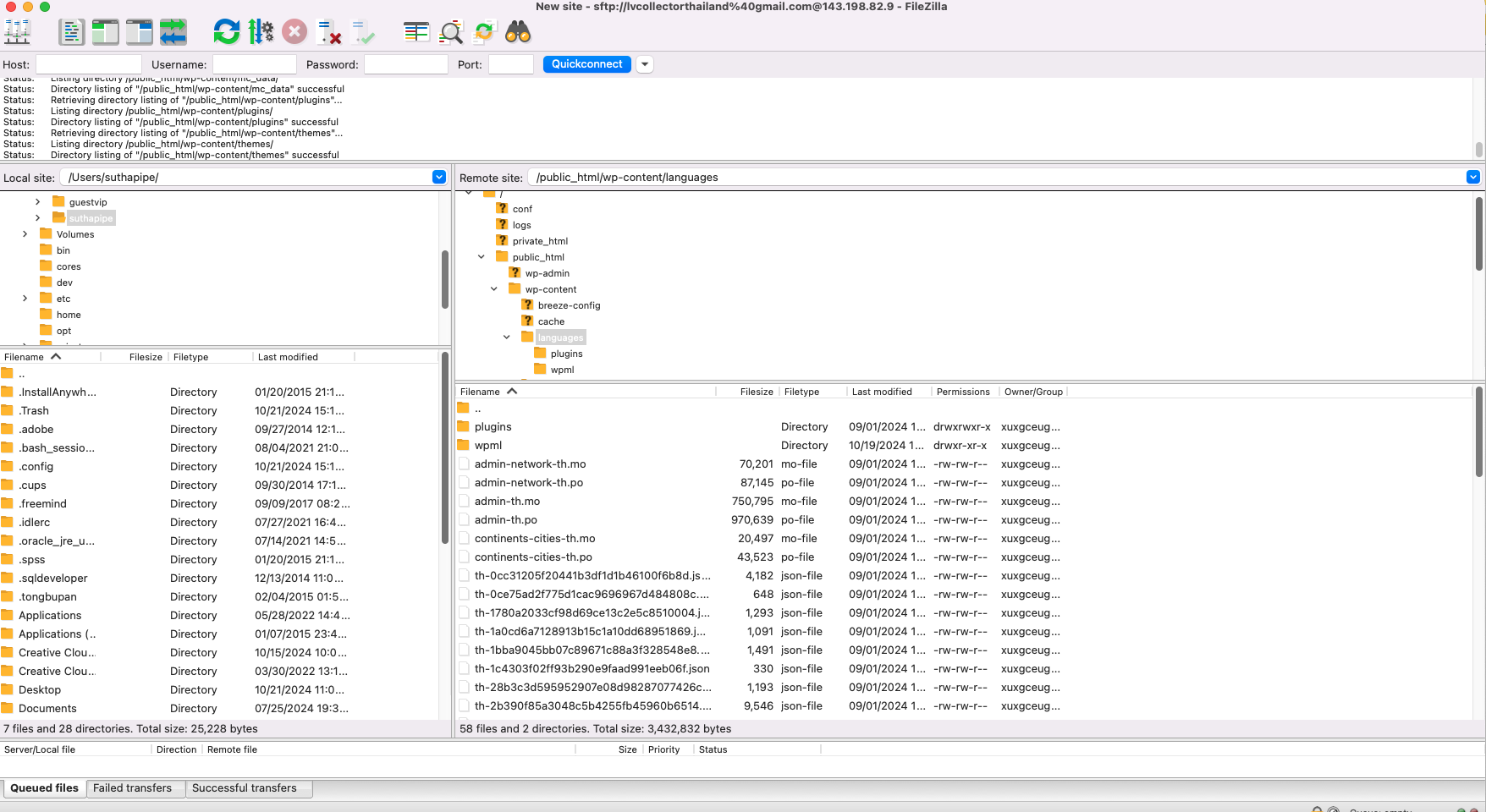Collapse the public_html remote folder
The image size is (1486, 812).
[x=482, y=257]
